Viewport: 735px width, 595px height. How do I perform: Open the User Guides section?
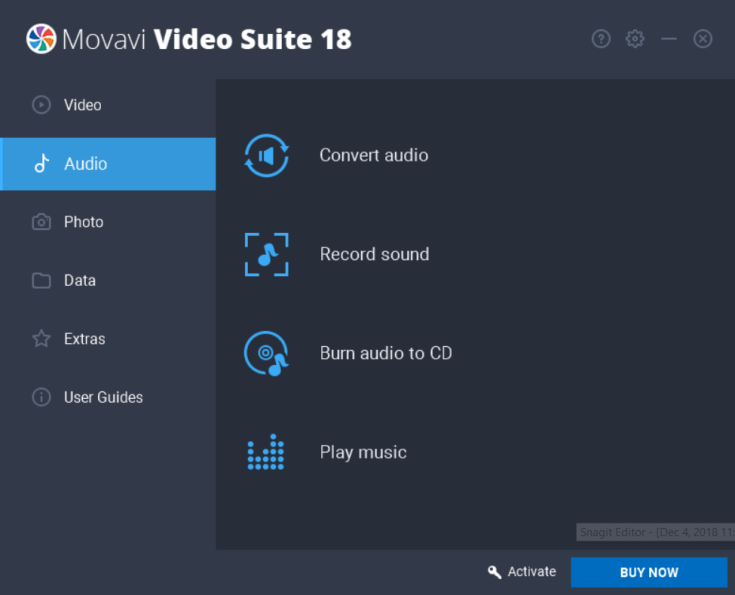coord(108,397)
